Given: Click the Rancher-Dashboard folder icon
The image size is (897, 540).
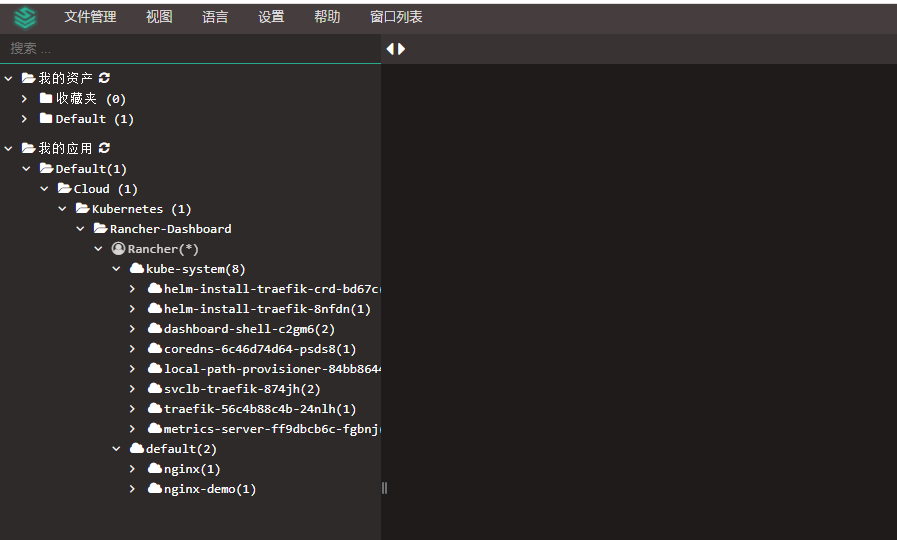Looking at the screenshot, I should tap(101, 228).
